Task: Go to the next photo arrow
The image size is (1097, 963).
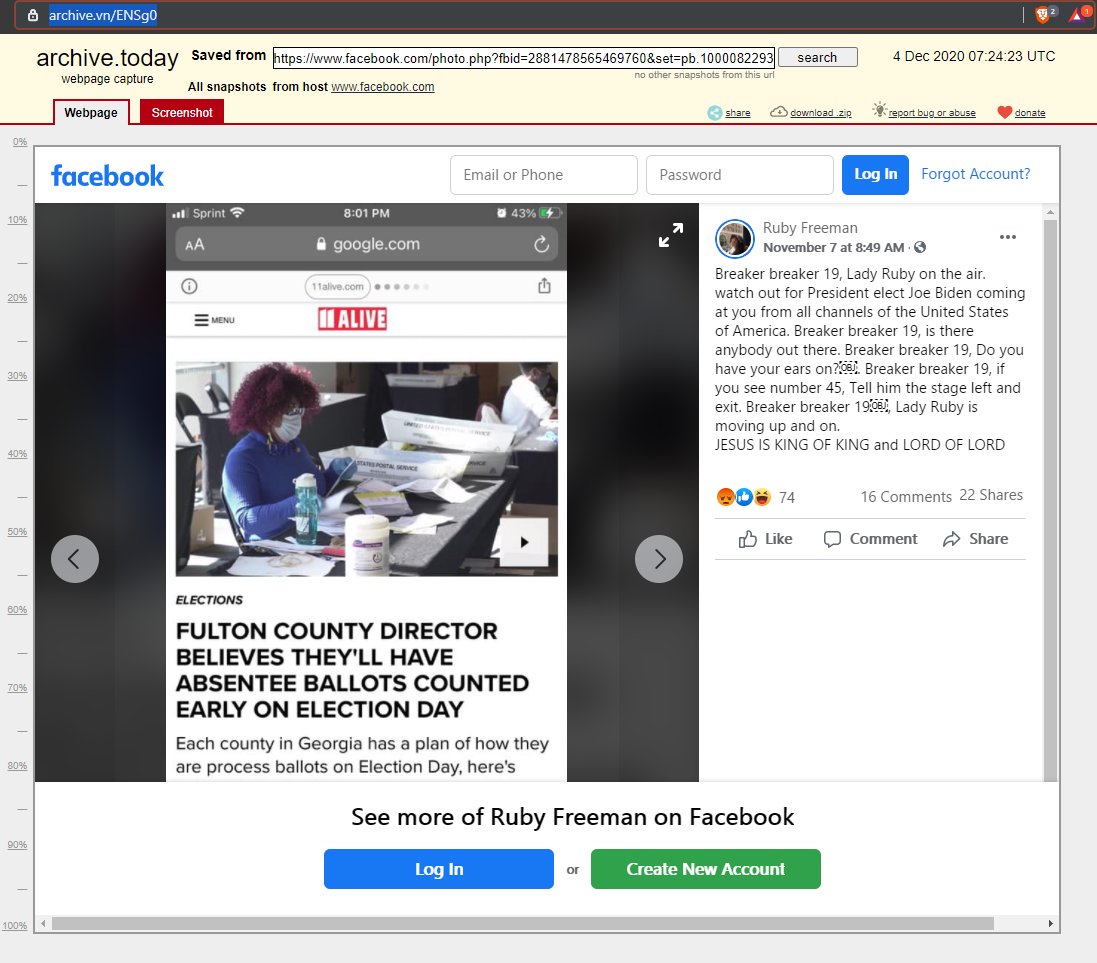Action: coord(659,559)
